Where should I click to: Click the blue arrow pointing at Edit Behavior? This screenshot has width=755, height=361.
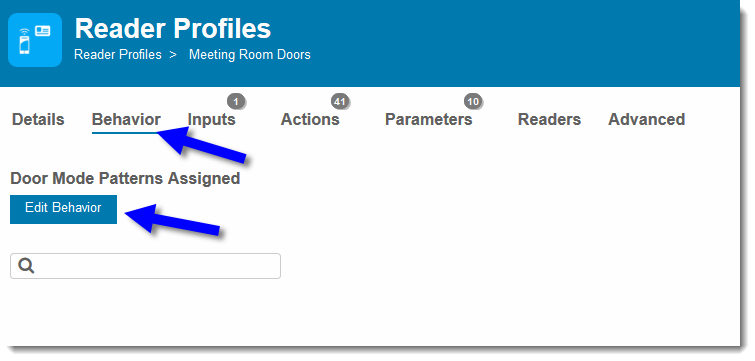click(173, 220)
